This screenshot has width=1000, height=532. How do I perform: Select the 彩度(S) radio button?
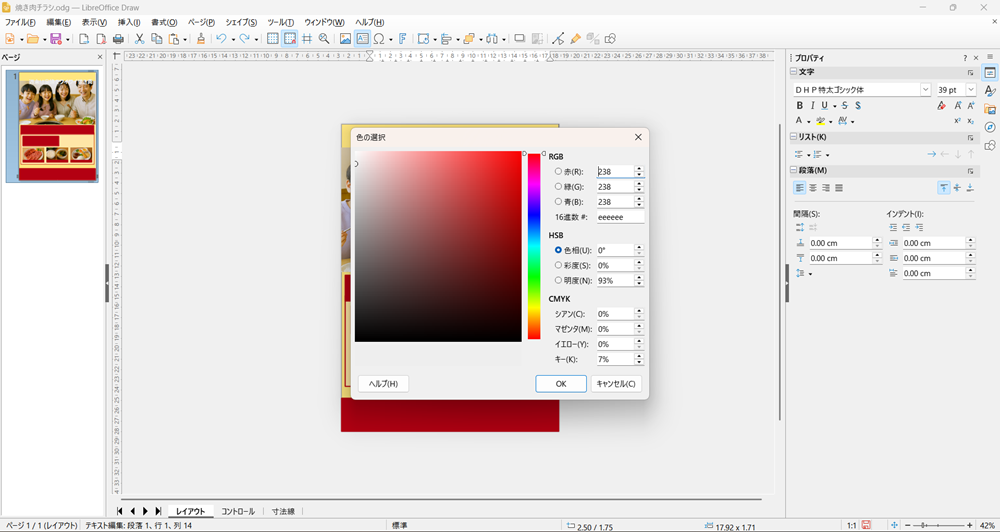pos(558,265)
